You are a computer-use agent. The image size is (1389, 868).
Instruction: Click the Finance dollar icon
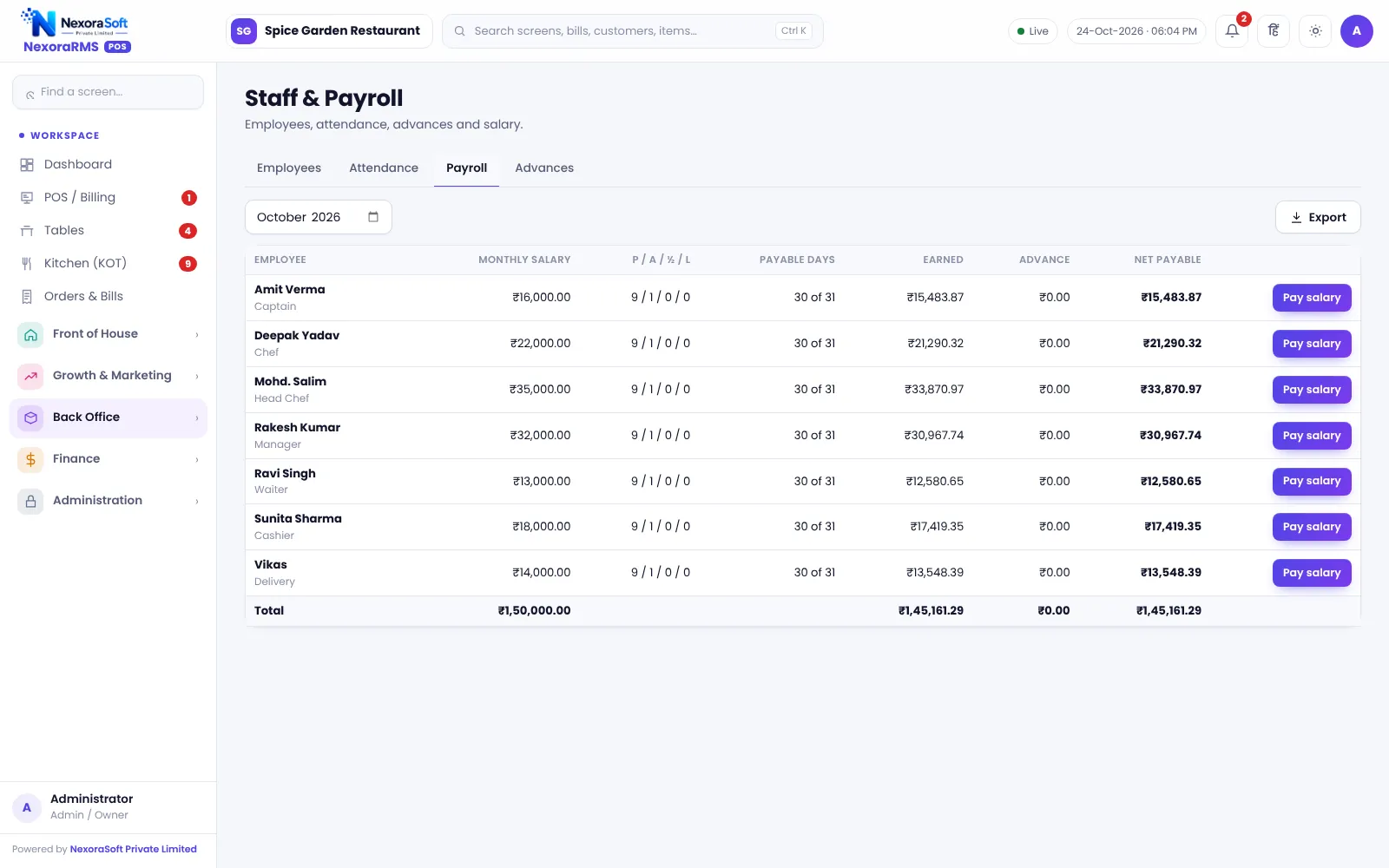point(30,459)
